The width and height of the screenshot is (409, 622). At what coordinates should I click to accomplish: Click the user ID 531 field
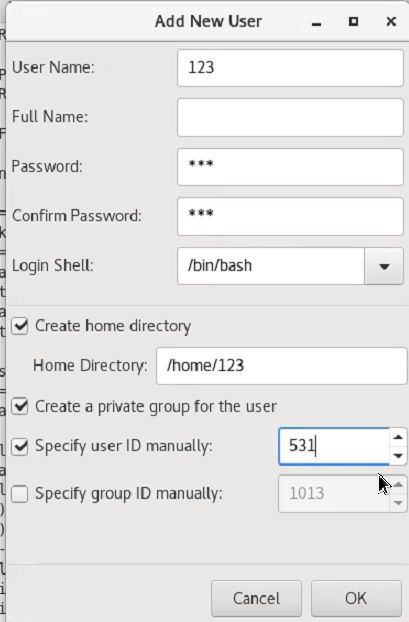tap(334, 446)
